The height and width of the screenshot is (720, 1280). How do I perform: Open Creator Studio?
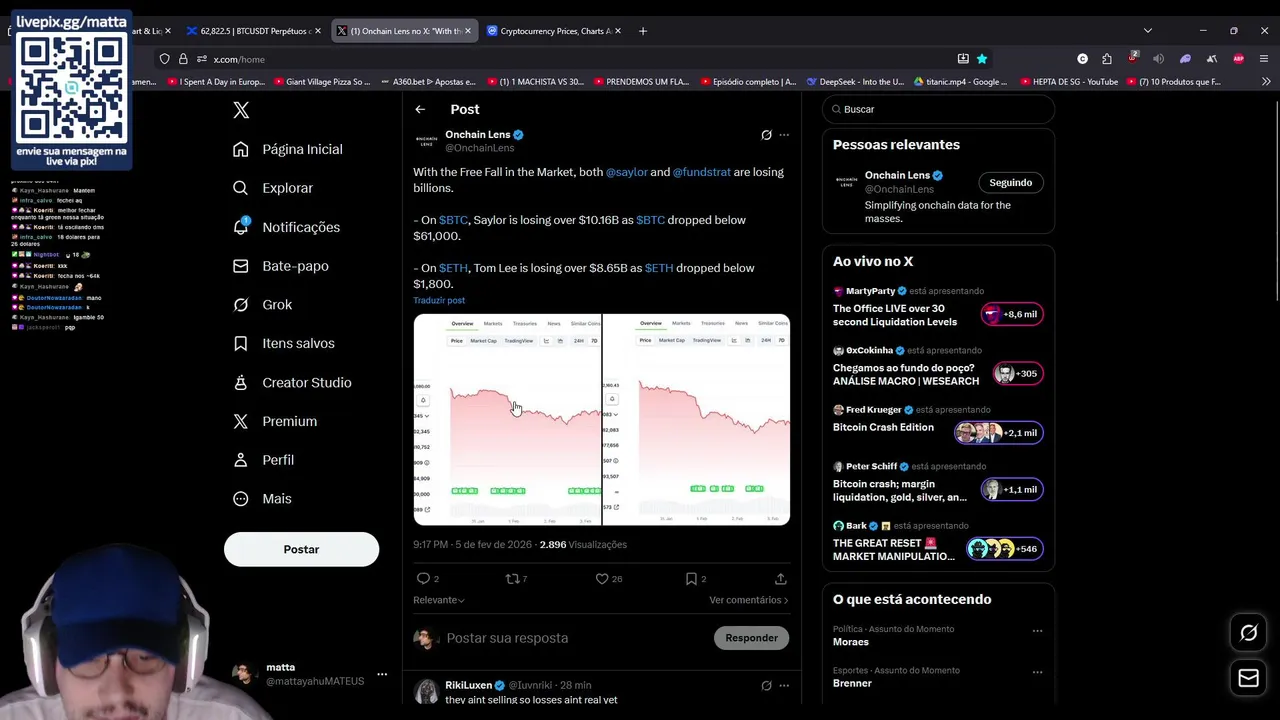291,382
